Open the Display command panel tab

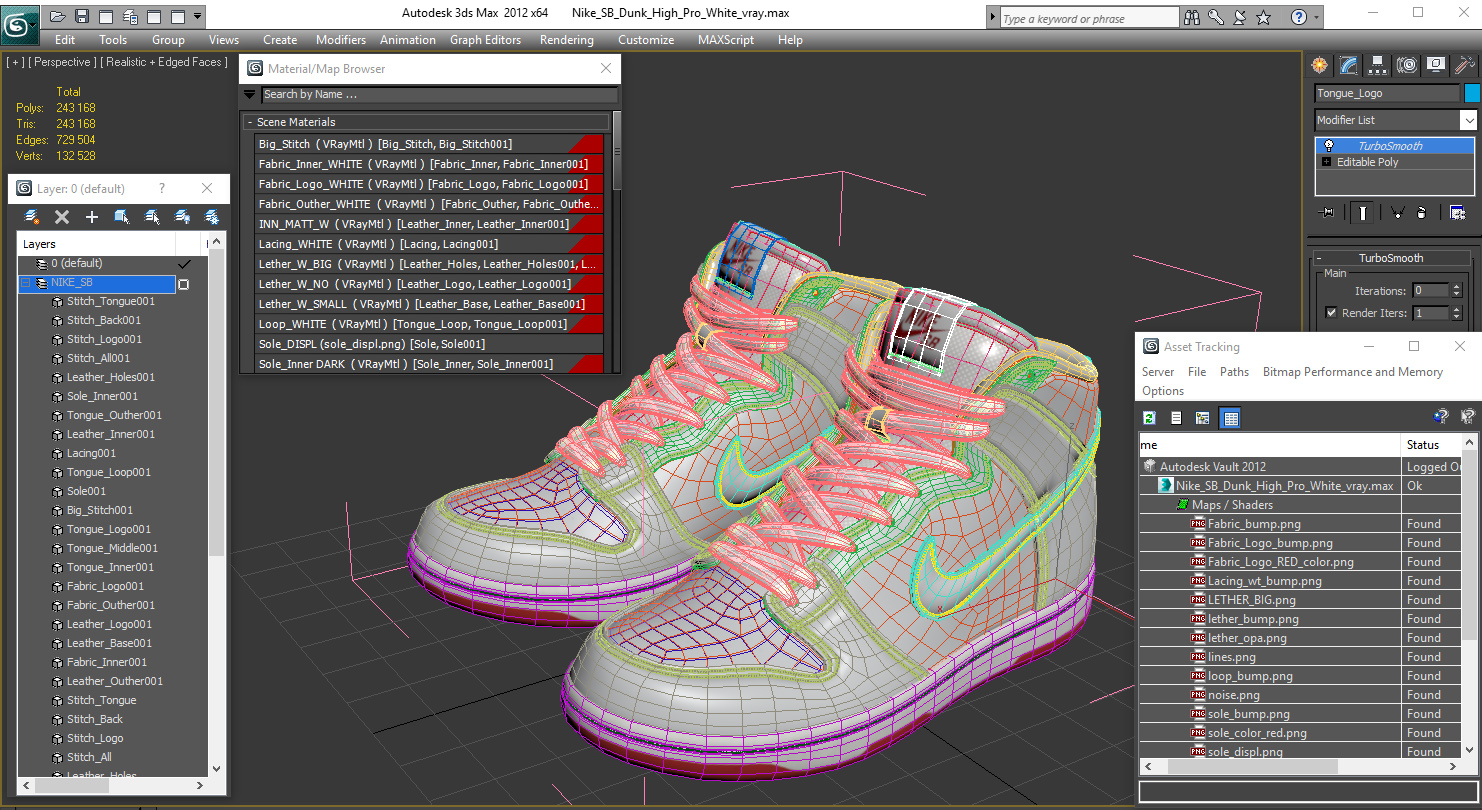[1436, 65]
